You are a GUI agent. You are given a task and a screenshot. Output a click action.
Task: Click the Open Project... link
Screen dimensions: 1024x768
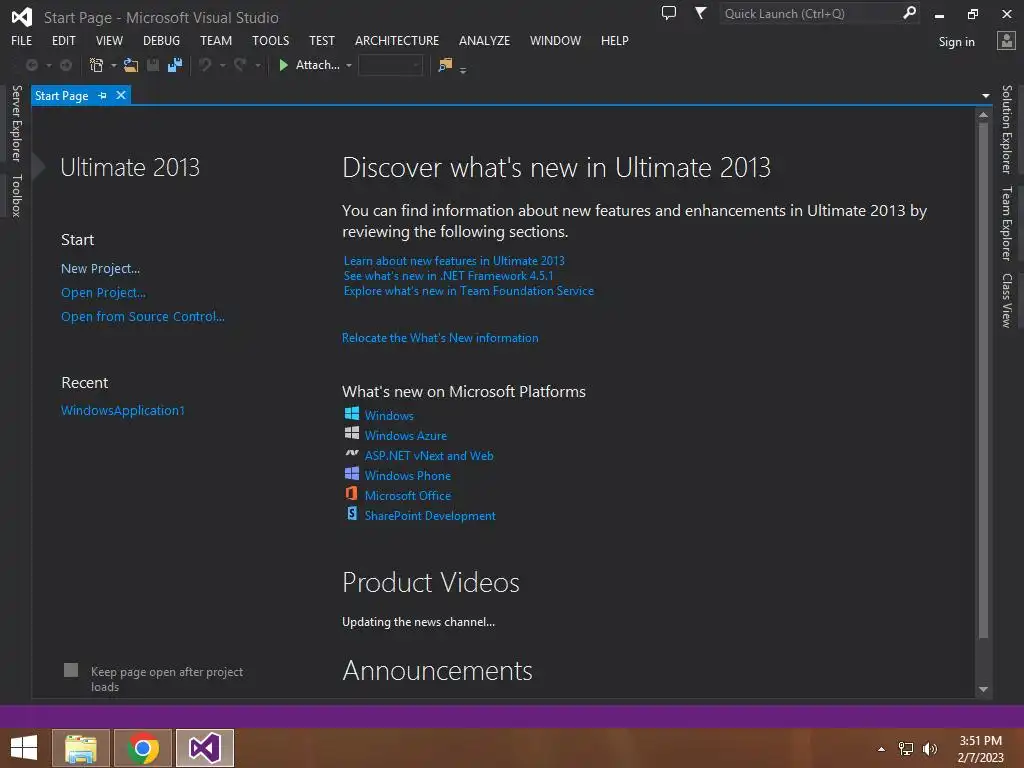tap(103, 293)
